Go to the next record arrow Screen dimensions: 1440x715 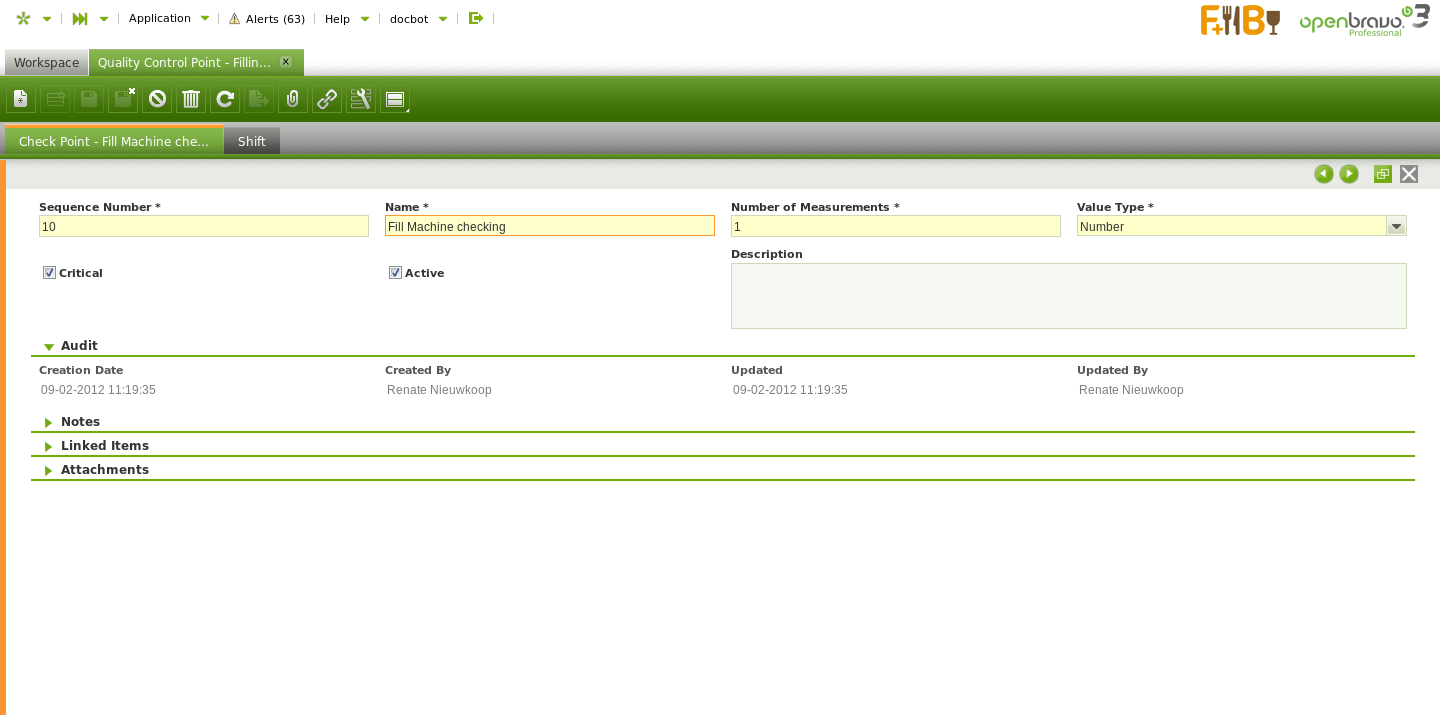pos(1349,174)
